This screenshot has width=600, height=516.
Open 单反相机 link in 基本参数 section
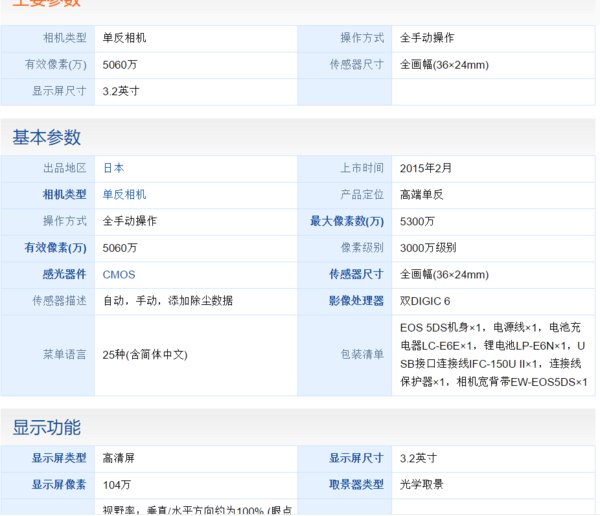(124, 194)
